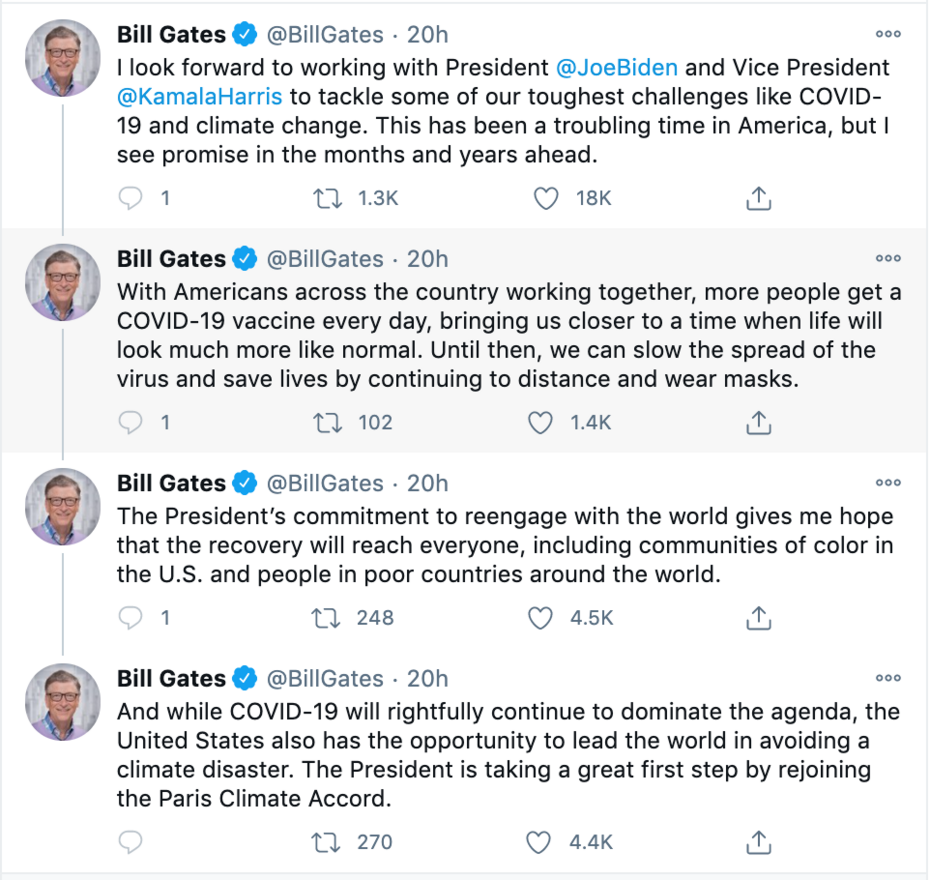Click Bill Gates avatar on the first tweet
Viewport: 930px width, 880px height.
coord(62,58)
